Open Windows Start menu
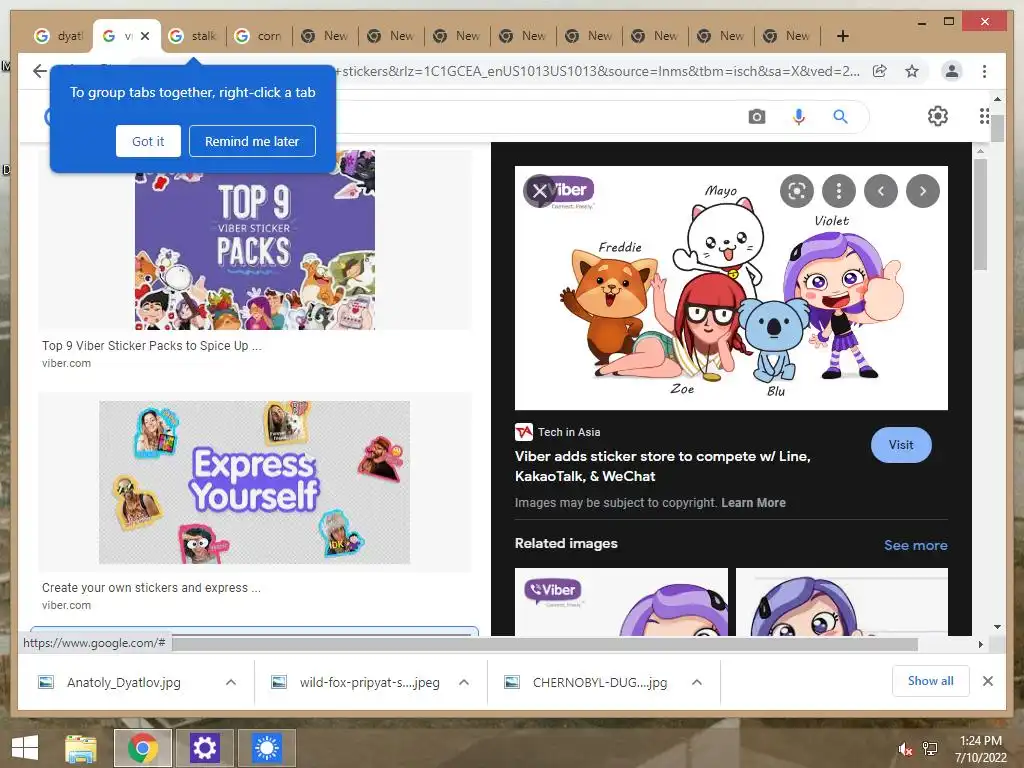Viewport: 1024px width, 768px height. [x=25, y=747]
